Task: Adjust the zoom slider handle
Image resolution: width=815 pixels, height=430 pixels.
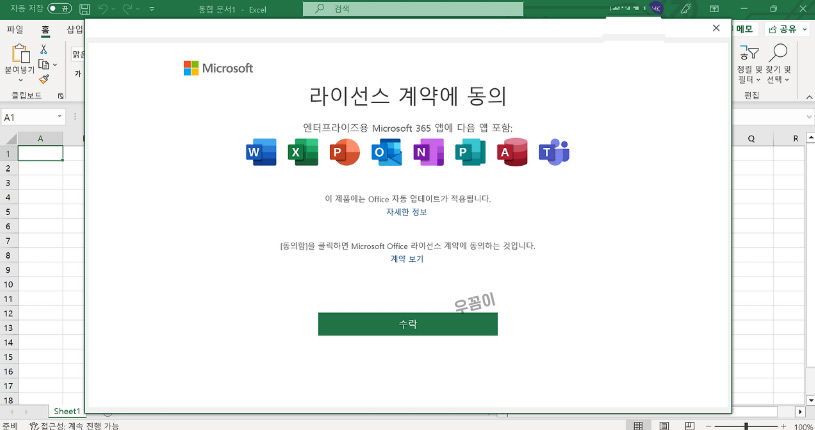Action: click(746, 426)
